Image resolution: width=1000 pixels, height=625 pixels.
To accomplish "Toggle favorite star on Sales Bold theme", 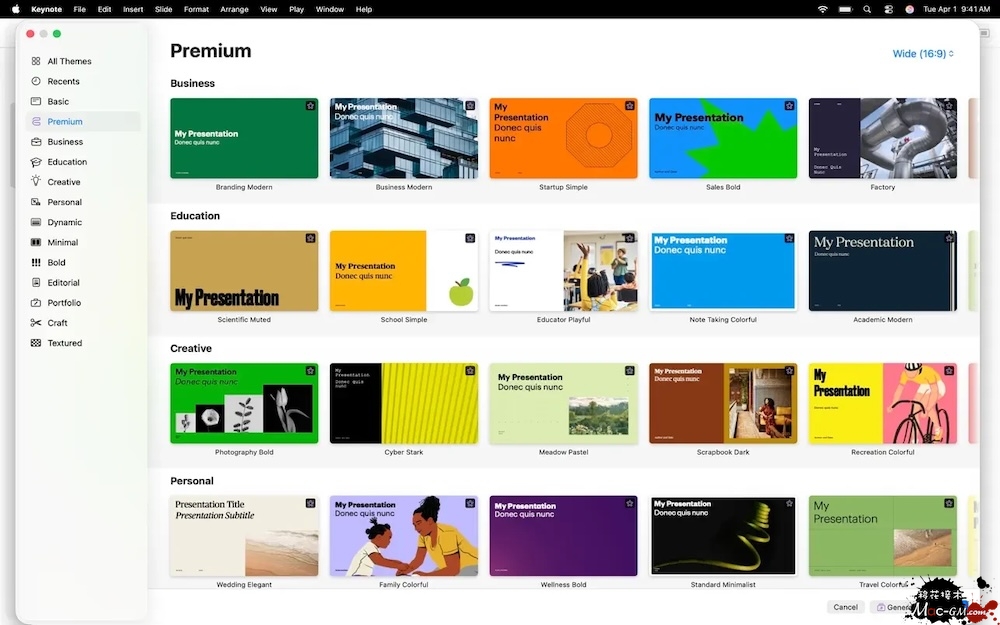I will 789,106.
